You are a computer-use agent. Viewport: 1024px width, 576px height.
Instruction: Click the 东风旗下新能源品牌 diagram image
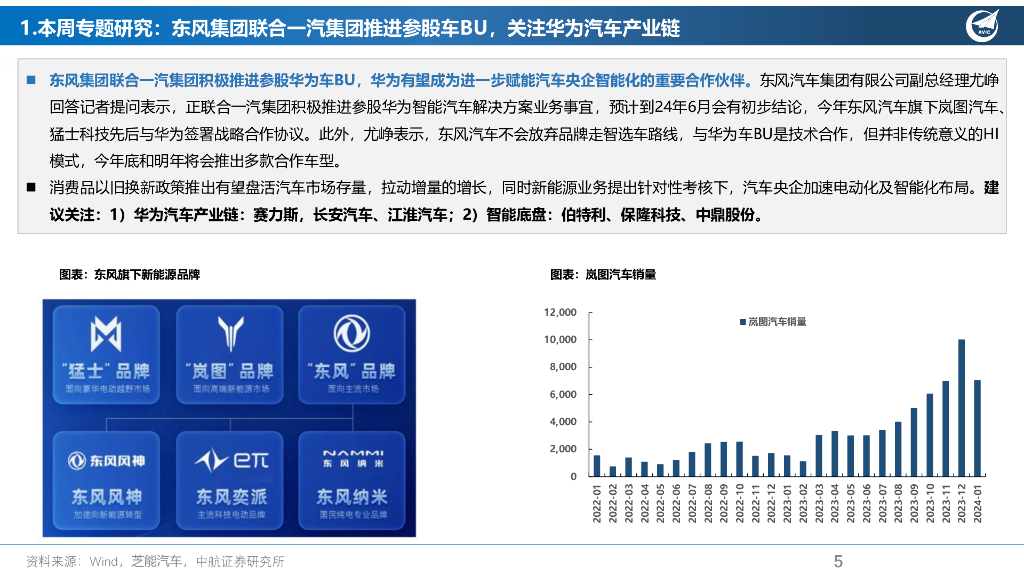pyautogui.click(x=229, y=418)
